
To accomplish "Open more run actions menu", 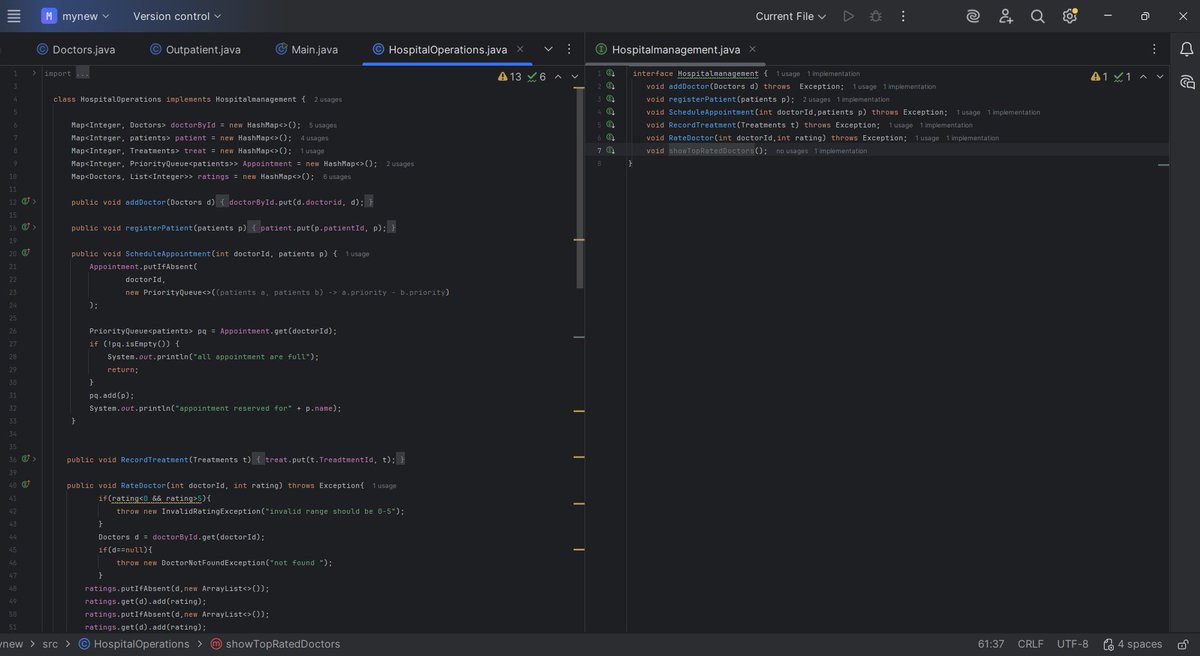I will click(903, 16).
